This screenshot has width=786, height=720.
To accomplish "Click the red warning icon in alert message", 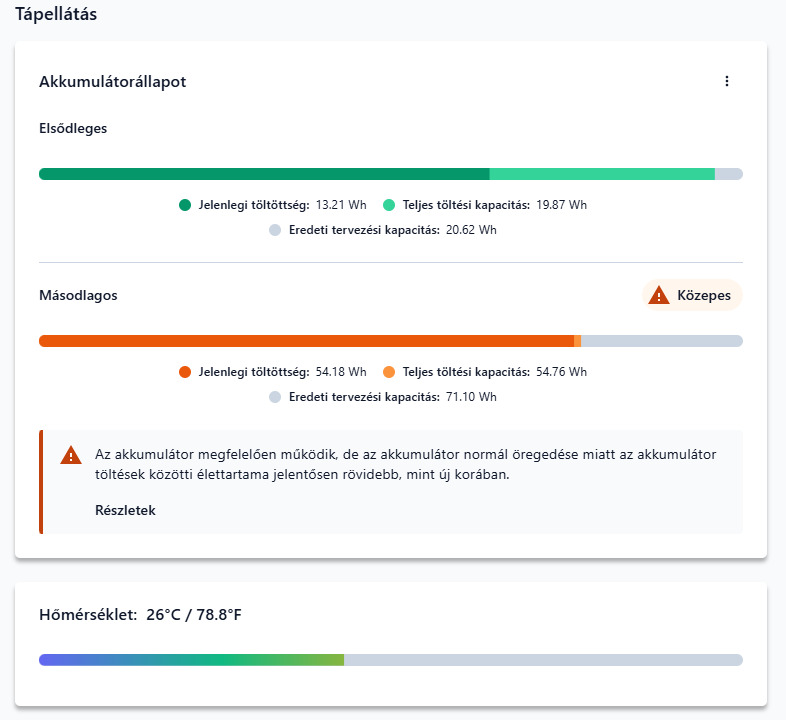I will [x=71, y=455].
